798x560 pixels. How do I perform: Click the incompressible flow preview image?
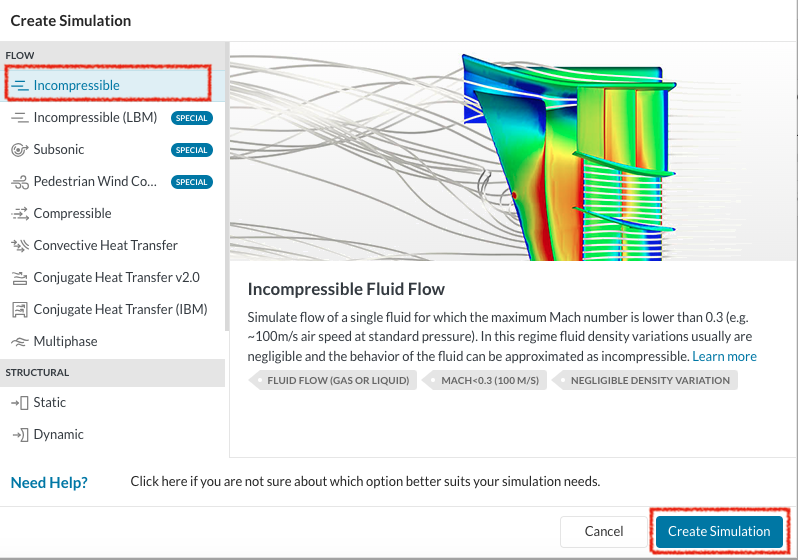(513, 152)
